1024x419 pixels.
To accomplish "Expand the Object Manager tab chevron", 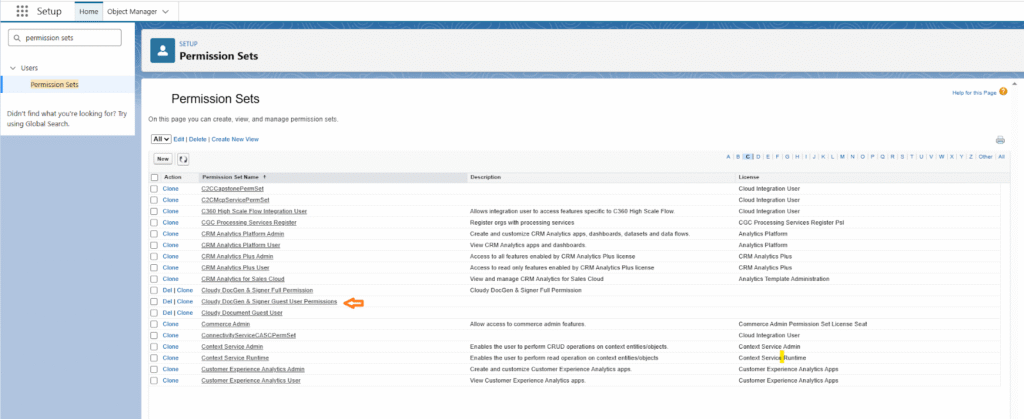I will pos(164,11).
